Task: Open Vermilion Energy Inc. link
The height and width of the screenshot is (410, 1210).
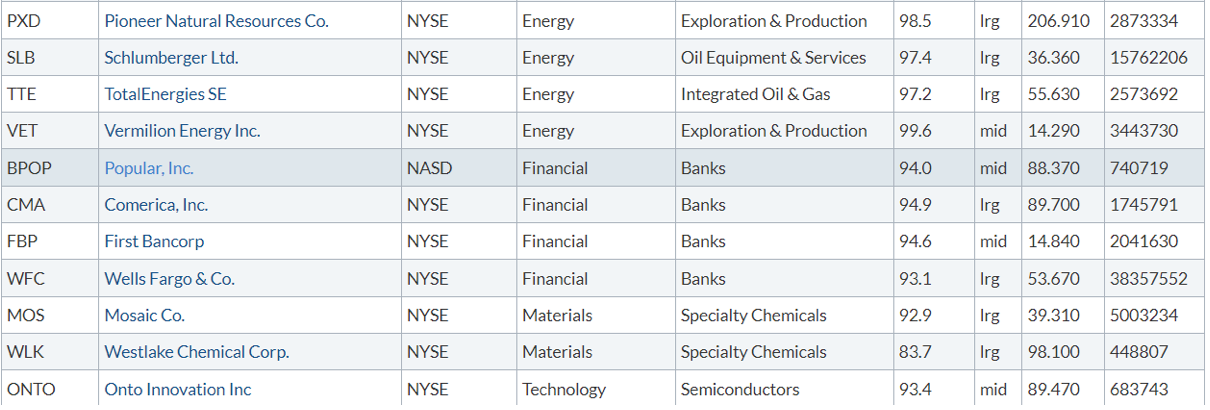Action: 182,131
